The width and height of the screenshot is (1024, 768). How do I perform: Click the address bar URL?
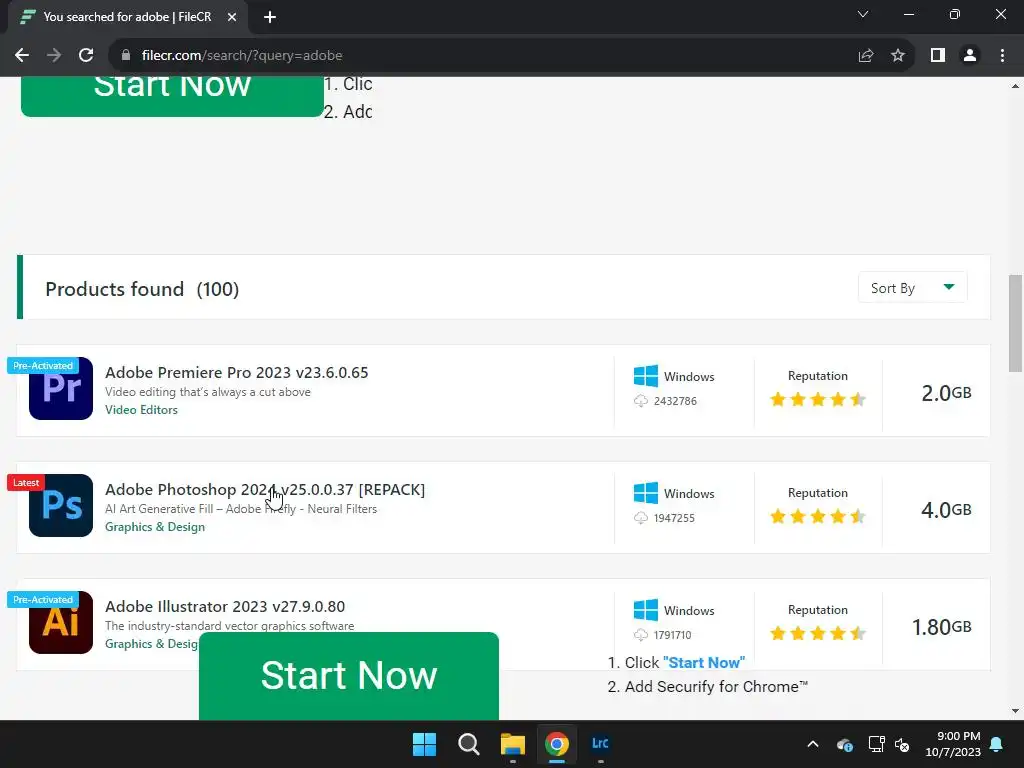coord(242,56)
